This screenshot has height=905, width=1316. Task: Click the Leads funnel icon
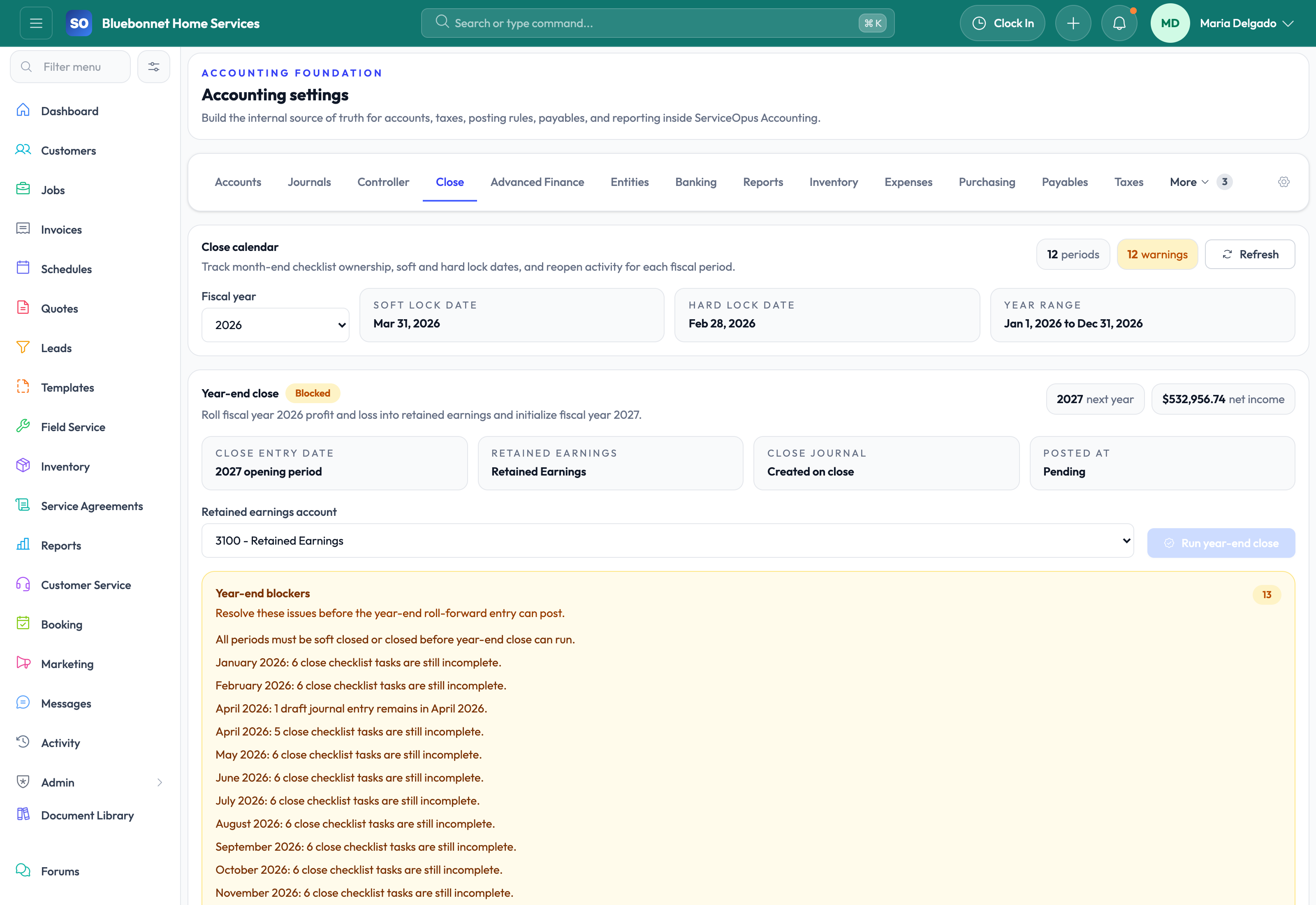click(x=23, y=347)
